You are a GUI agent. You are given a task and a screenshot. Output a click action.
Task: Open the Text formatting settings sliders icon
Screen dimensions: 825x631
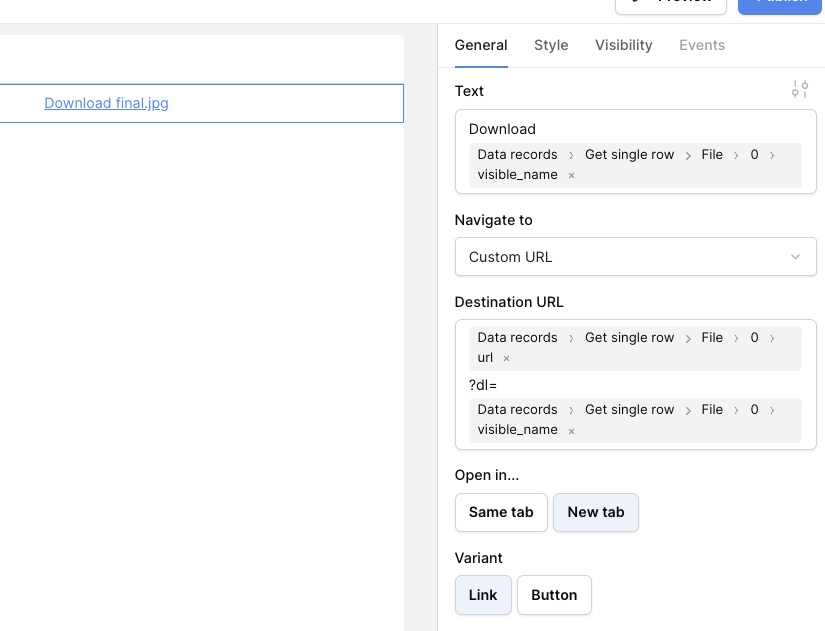coord(799,90)
